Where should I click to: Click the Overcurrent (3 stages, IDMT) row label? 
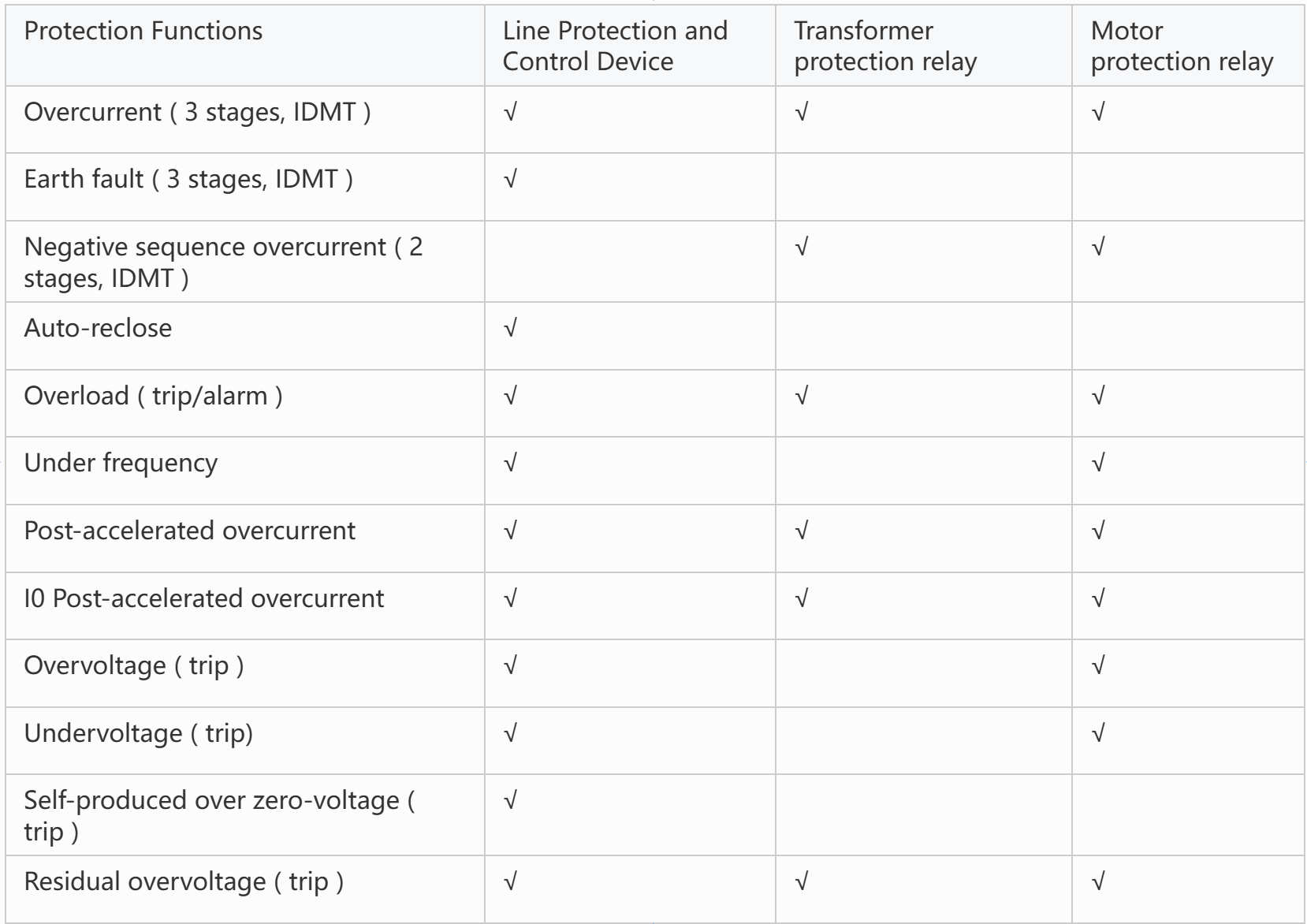(197, 112)
